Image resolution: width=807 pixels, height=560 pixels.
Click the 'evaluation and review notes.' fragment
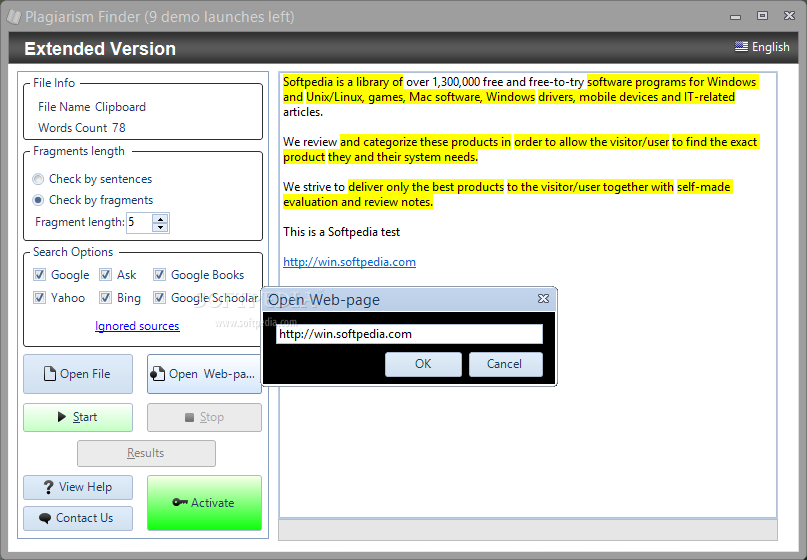358,202
